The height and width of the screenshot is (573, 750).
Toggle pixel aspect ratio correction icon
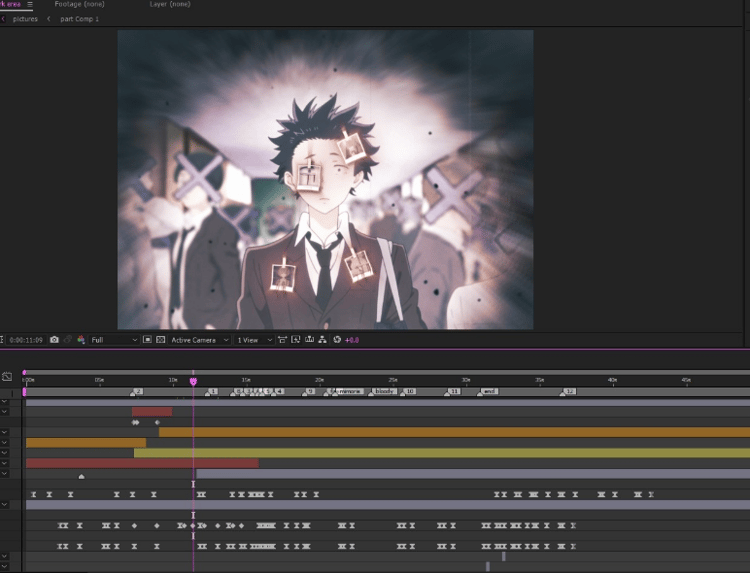coord(282,340)
